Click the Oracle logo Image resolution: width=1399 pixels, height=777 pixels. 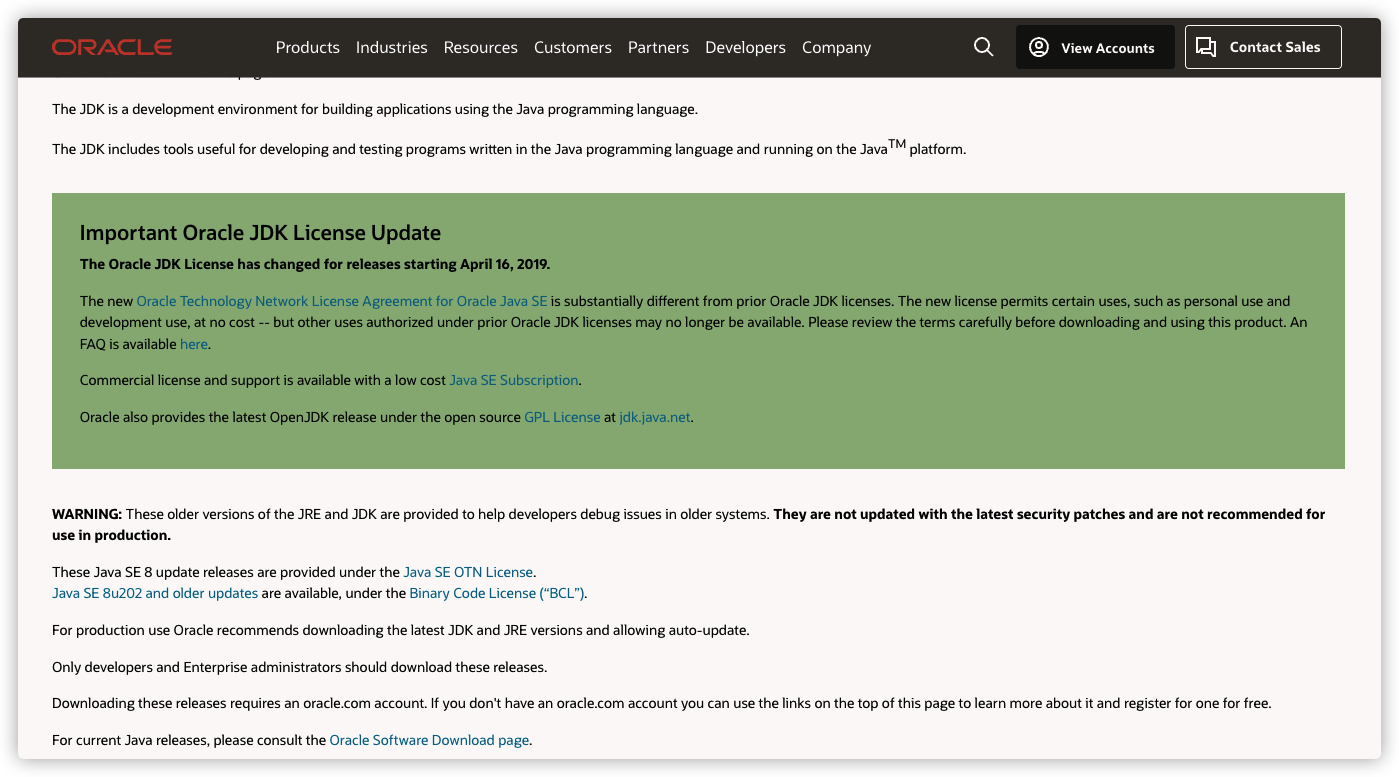pos(112,47)
